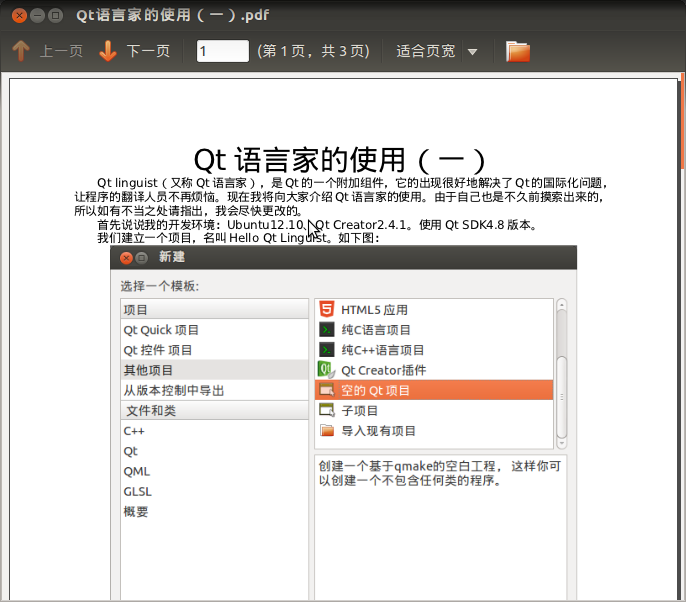Click template list scrollbar up arrow

point(562,304)
